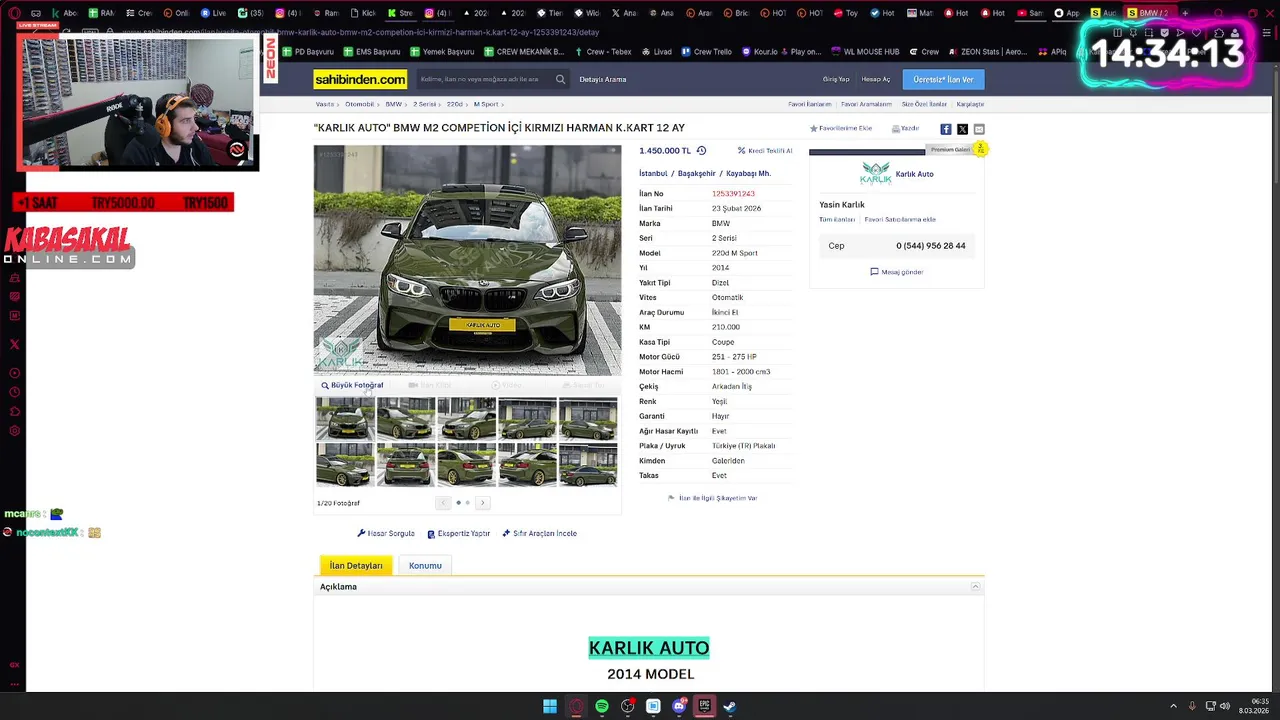The width and height of the screenshot is (1280, 720).
Task: Go to previous photo thumbnails page
Action: (x=443, y=503)
